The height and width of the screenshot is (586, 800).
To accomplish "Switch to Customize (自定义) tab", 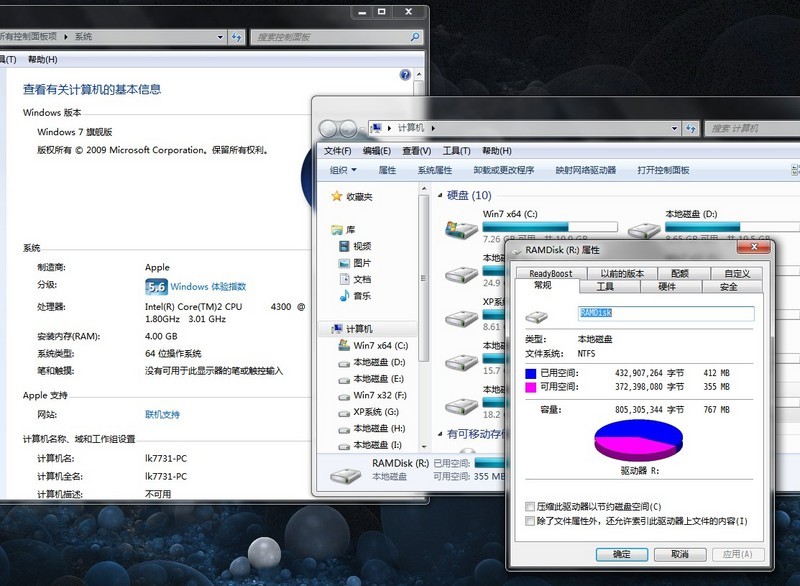I will (x=737, y=273).
